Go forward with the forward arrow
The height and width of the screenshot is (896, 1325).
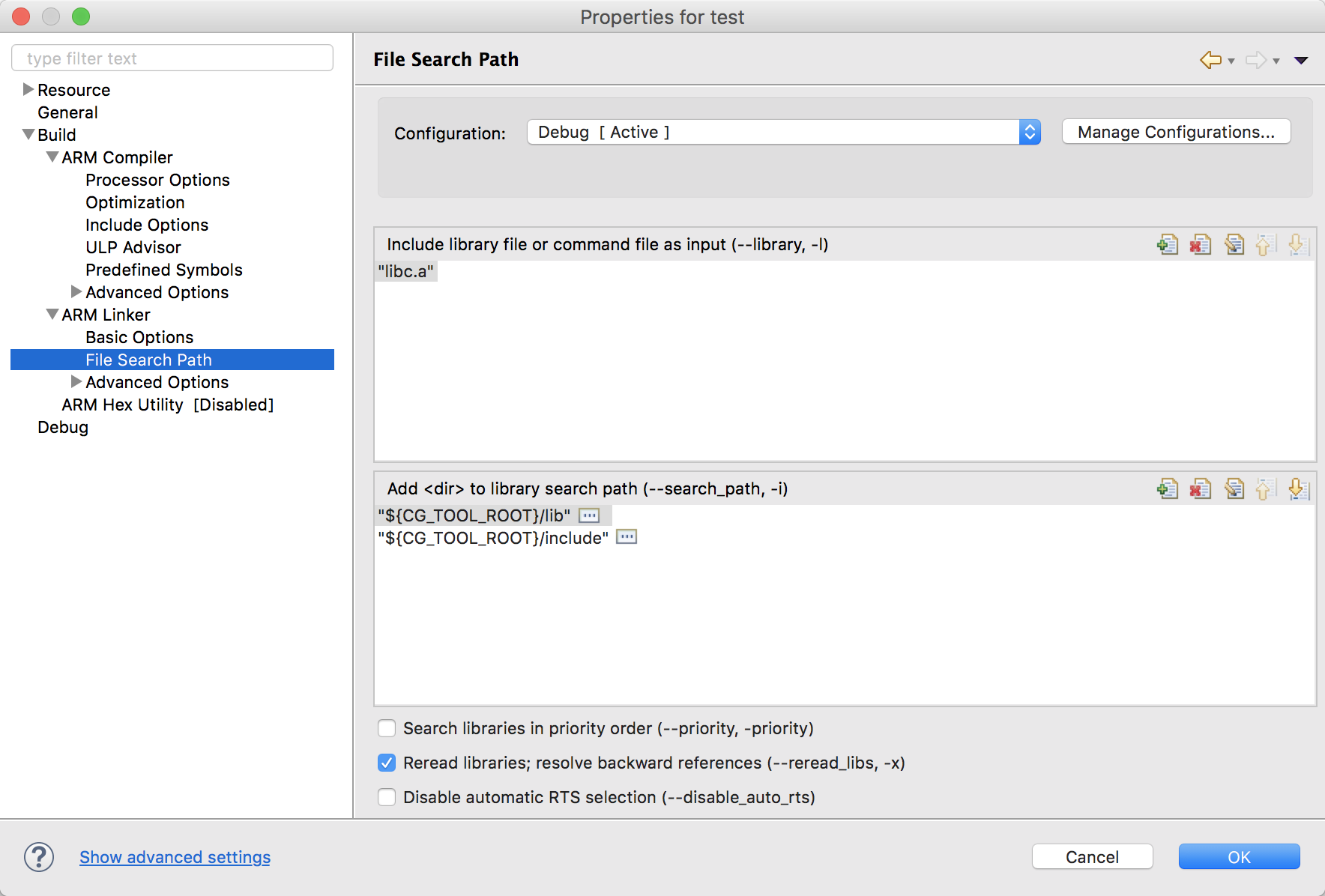click(x=1255, y=60)
